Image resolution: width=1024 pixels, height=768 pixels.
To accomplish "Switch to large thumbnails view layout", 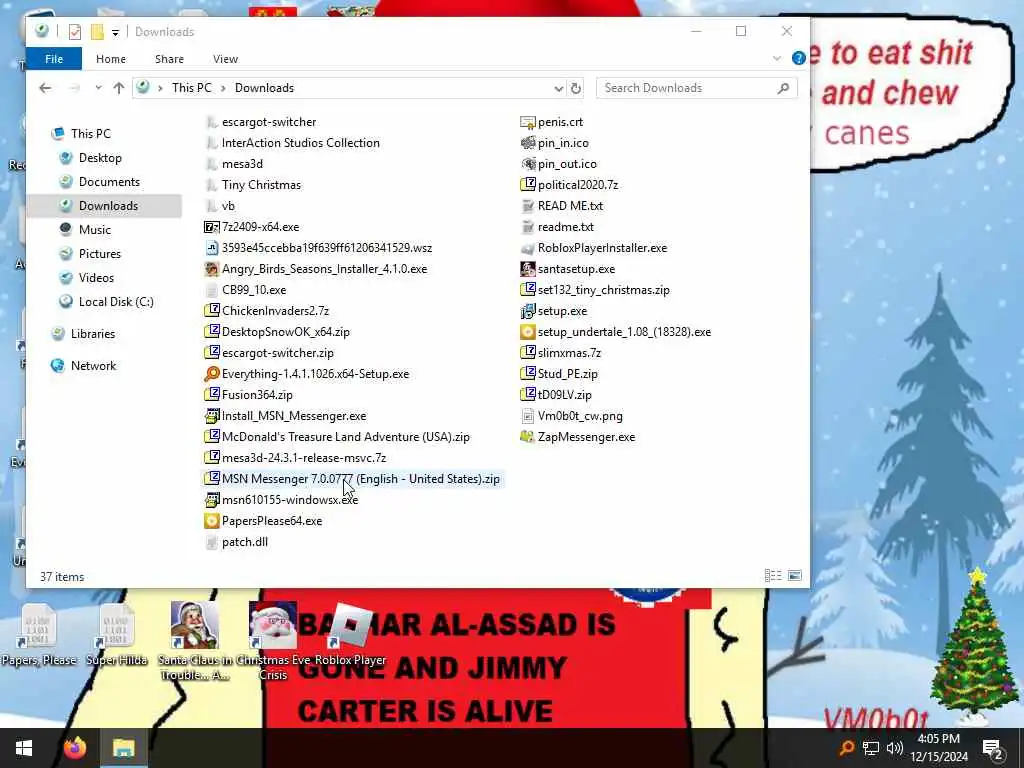I will (x=794, y=575).
